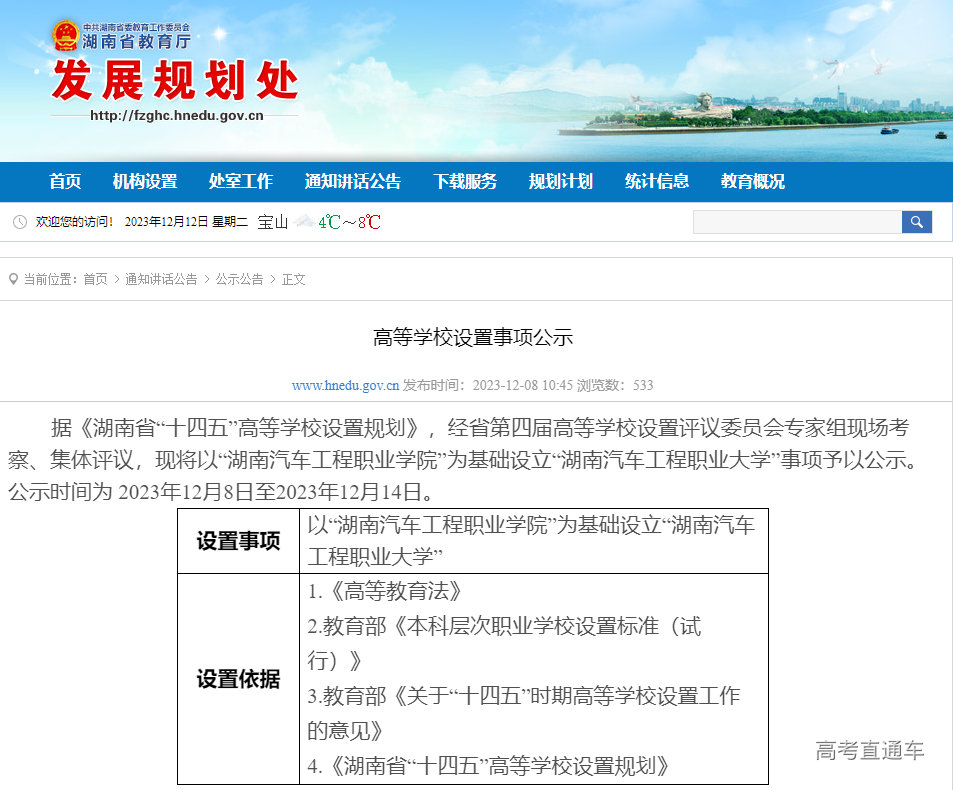Viewport: 953px width, 790px height.
Task: Open the 处室工作 navigation menu item
Action: (241, 181)
